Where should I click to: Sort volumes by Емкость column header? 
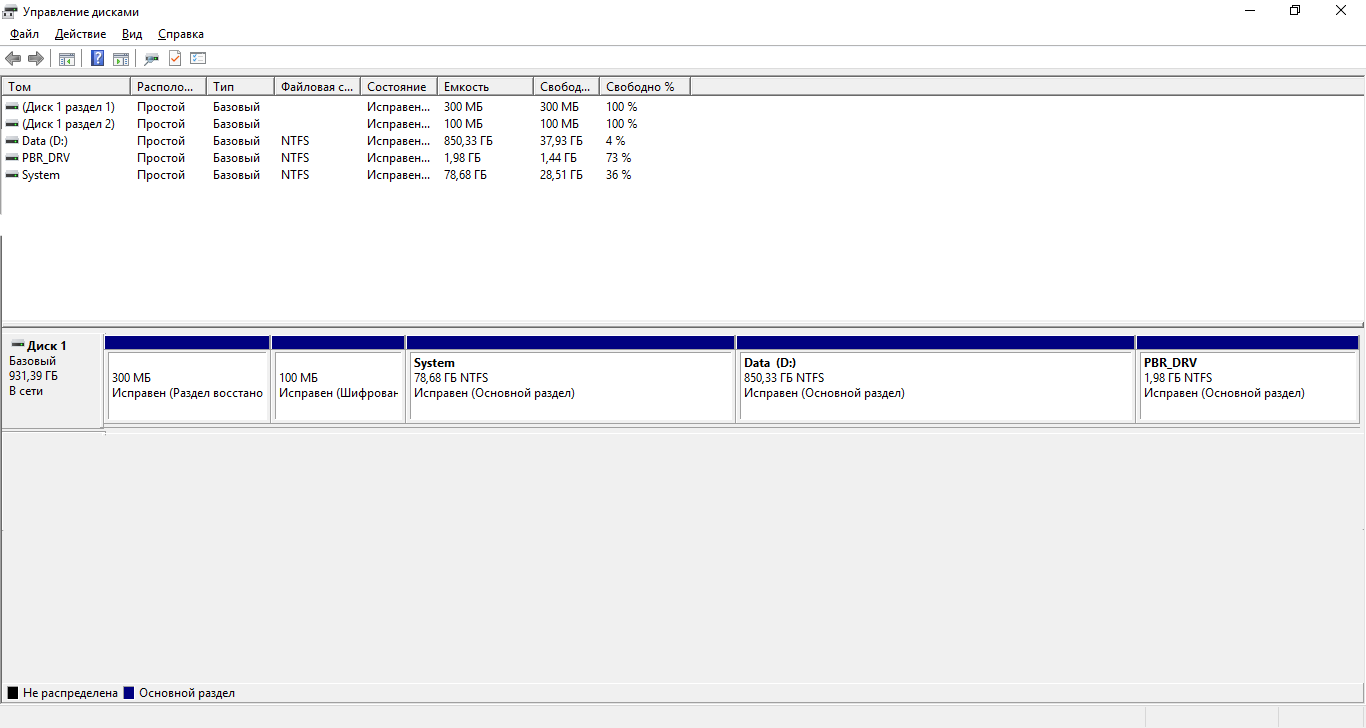coord(484,87)
